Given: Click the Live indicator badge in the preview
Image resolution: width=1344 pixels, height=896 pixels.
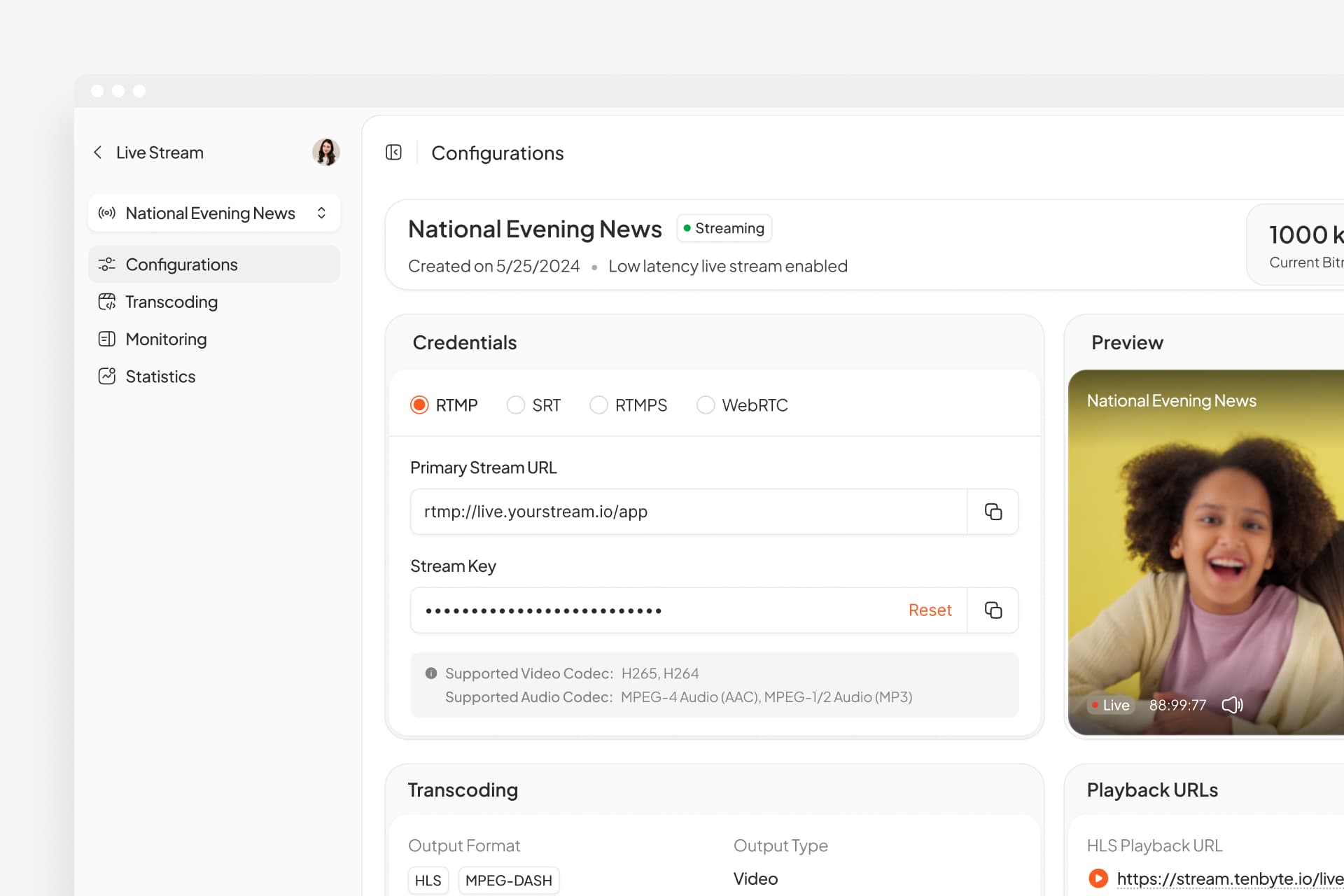Looking at the screenshot, I should click(1110, 705).
